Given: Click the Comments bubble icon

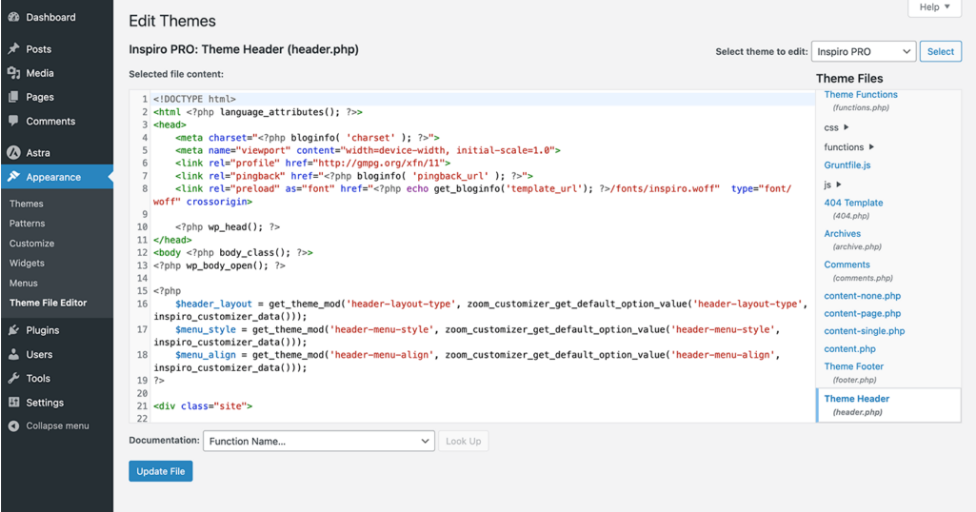Looking at the screenshot, I should coord(13,121).
